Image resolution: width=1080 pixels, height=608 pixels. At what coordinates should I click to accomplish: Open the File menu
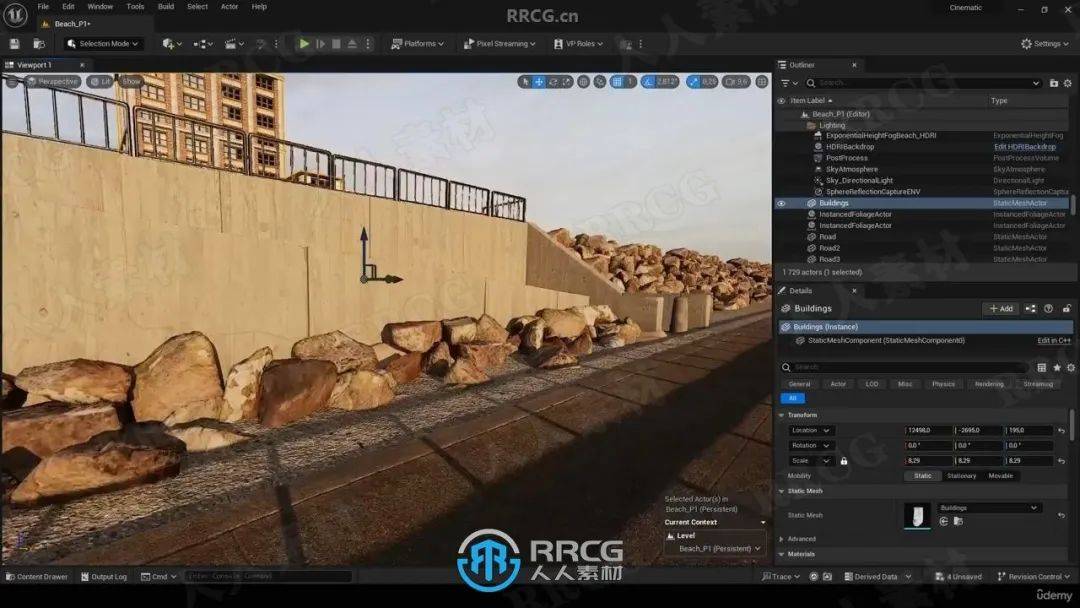pyautogui.click(x=43, y=6)
